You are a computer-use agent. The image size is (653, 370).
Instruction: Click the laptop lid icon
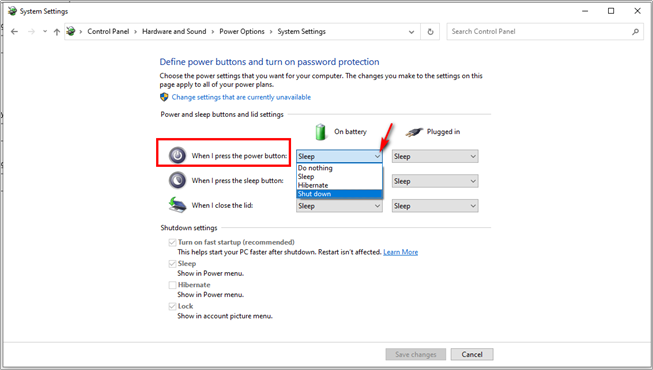[x=177, y=205]
